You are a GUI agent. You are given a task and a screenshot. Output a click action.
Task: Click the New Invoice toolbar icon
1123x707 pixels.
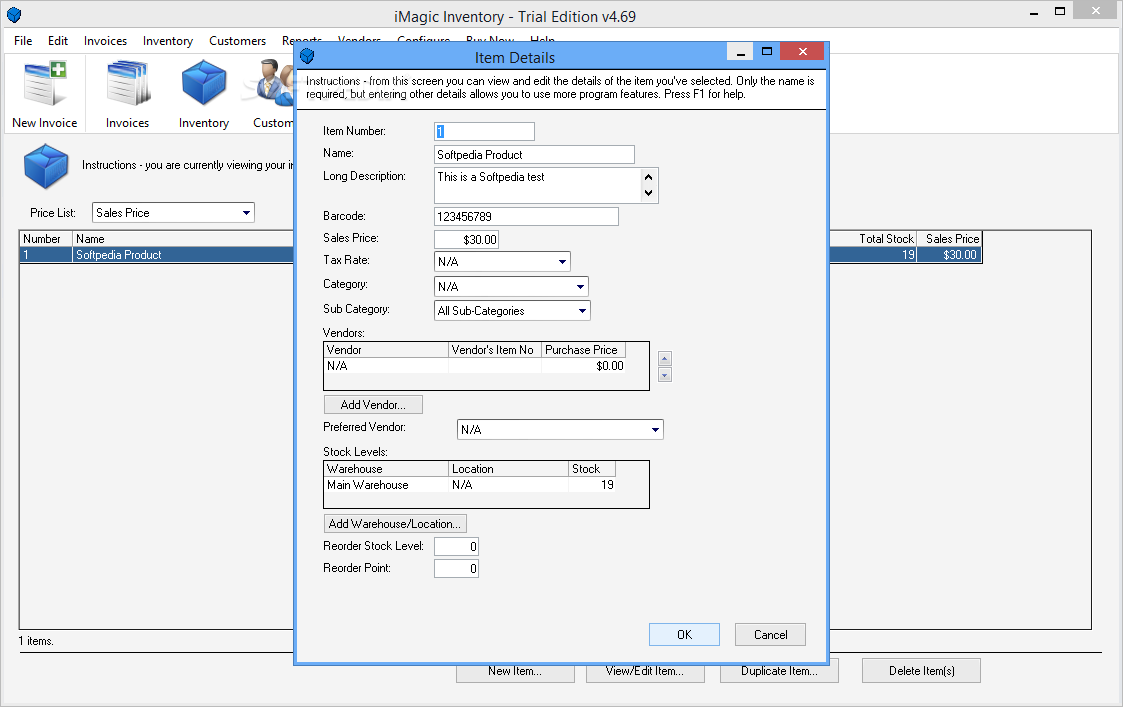click(x=44, y=94)
